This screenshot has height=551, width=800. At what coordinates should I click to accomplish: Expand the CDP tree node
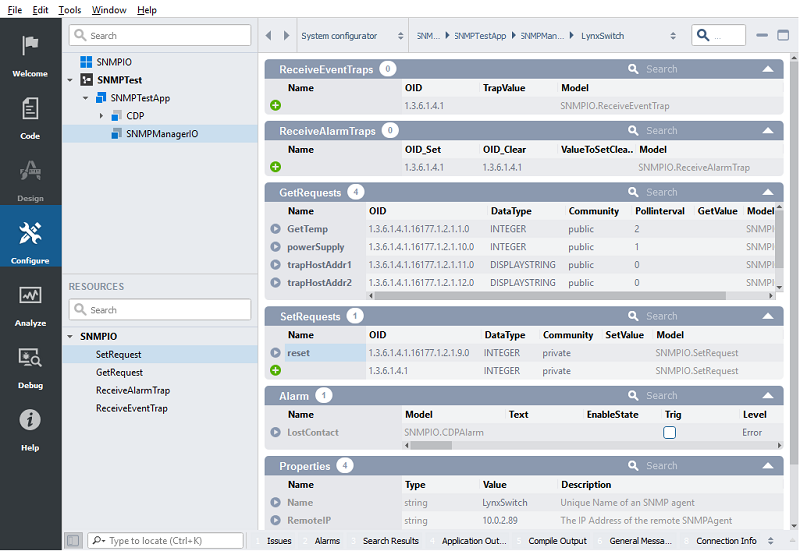click(101, 116)
